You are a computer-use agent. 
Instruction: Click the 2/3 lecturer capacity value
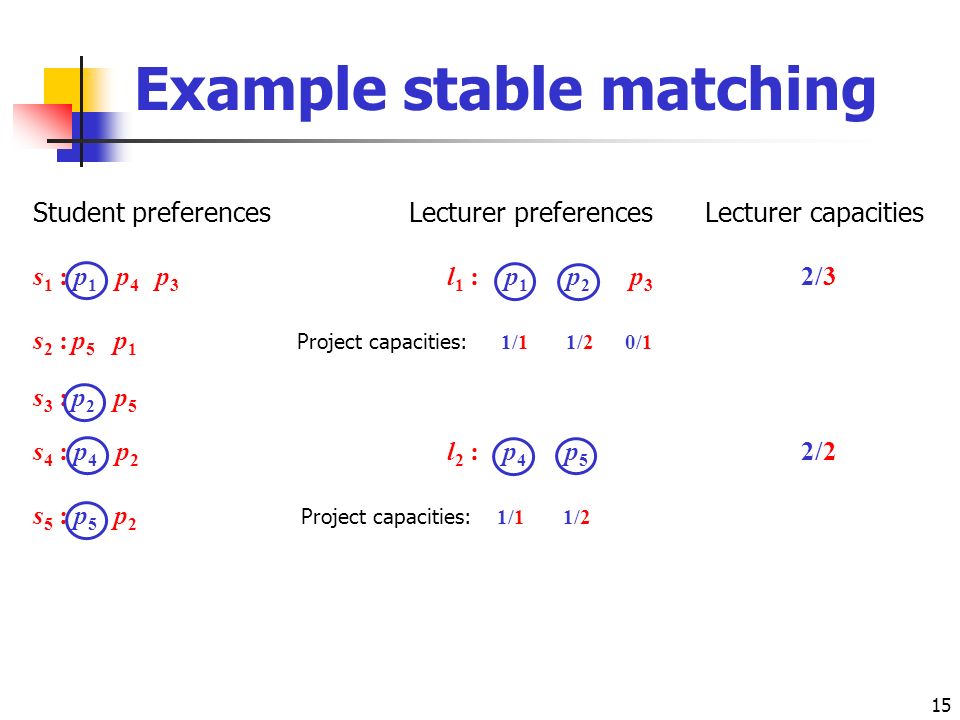coord(818,277)
